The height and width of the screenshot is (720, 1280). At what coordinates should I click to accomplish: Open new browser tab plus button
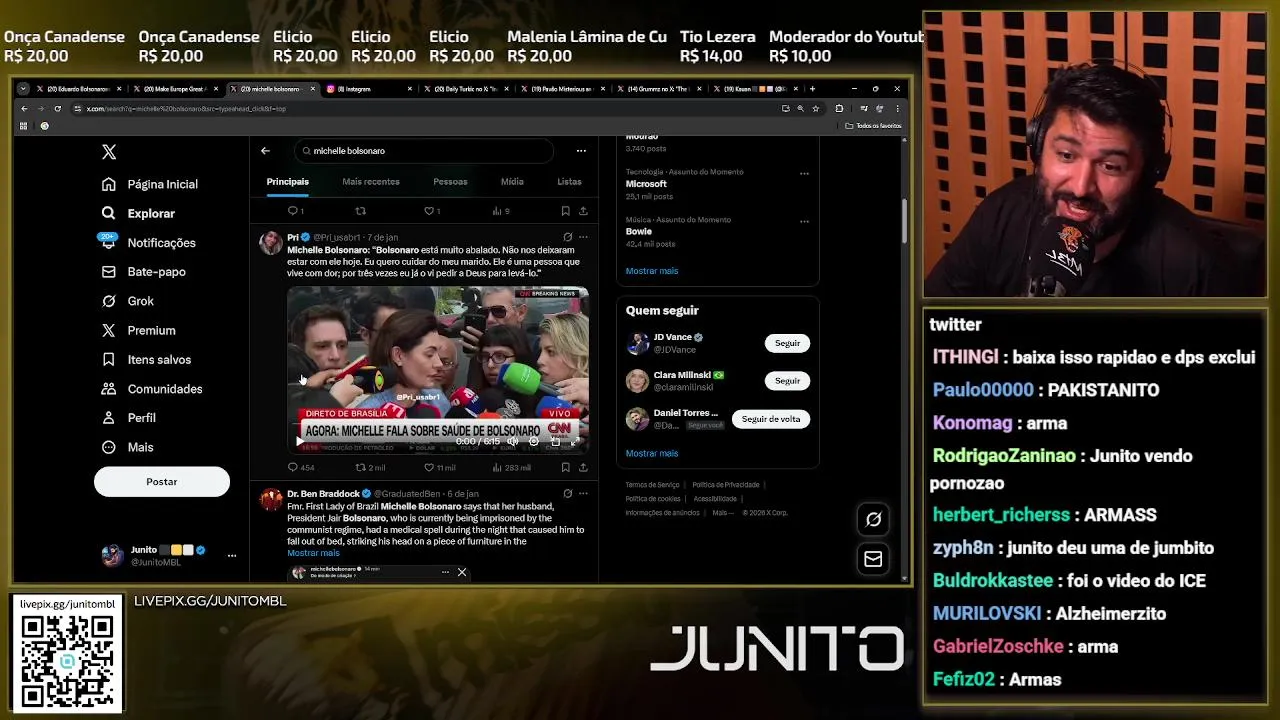coord(812,89)
